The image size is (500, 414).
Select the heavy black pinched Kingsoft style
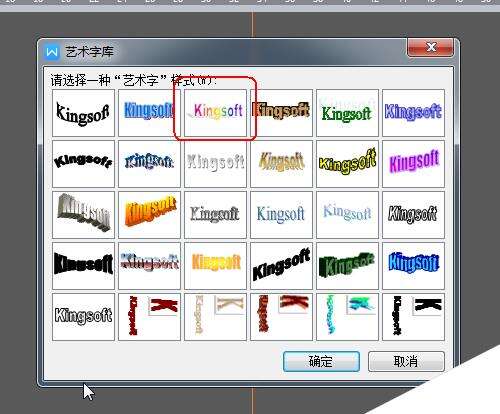coord(83,266)
